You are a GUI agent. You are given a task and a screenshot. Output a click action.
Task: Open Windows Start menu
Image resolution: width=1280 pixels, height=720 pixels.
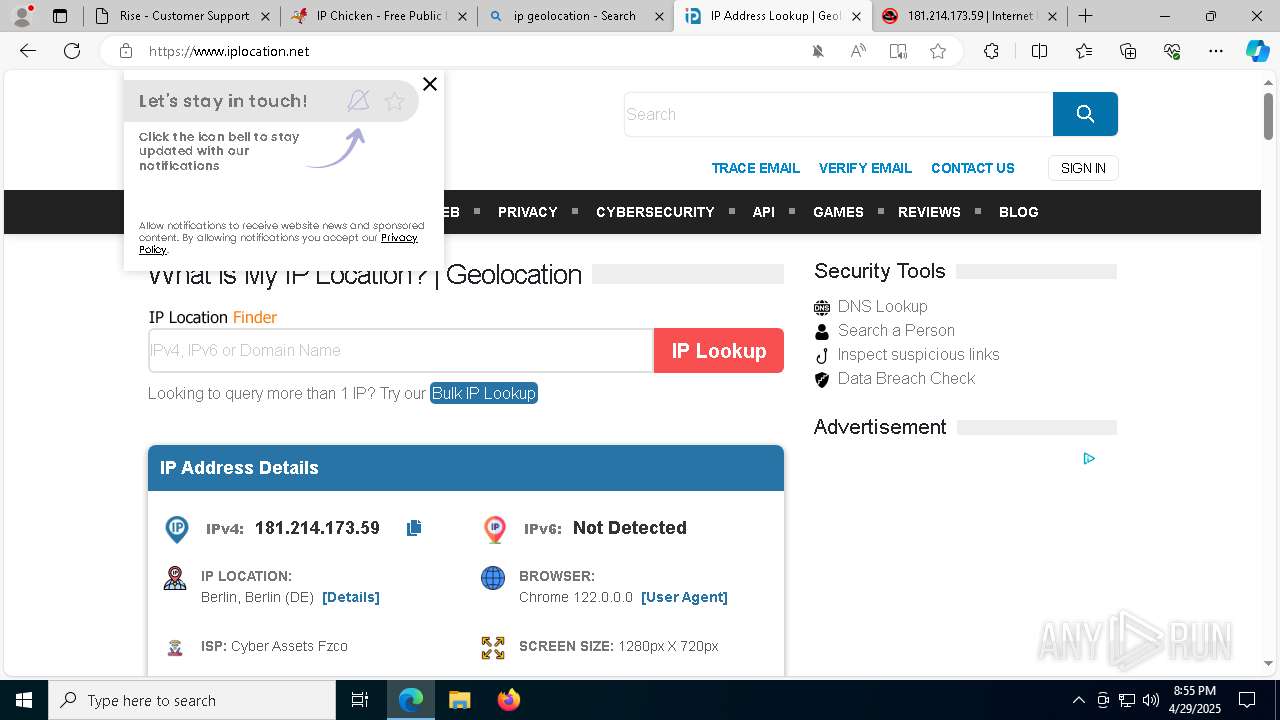coord(24,700)
